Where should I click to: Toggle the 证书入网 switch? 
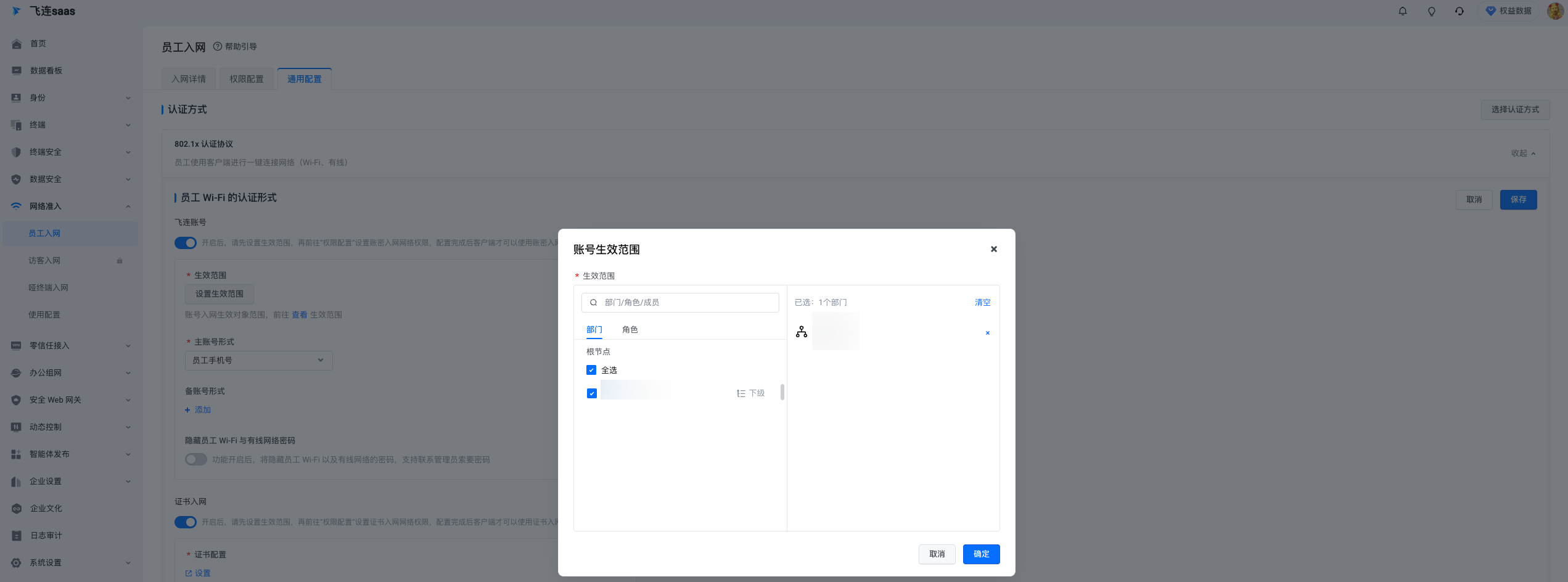[186, 522]
